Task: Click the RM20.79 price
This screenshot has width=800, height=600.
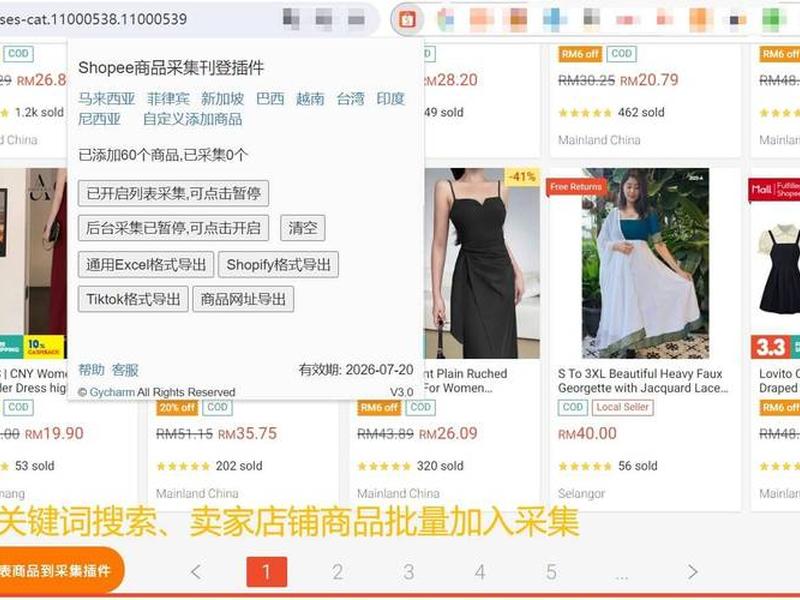Action: coord(649,80)
